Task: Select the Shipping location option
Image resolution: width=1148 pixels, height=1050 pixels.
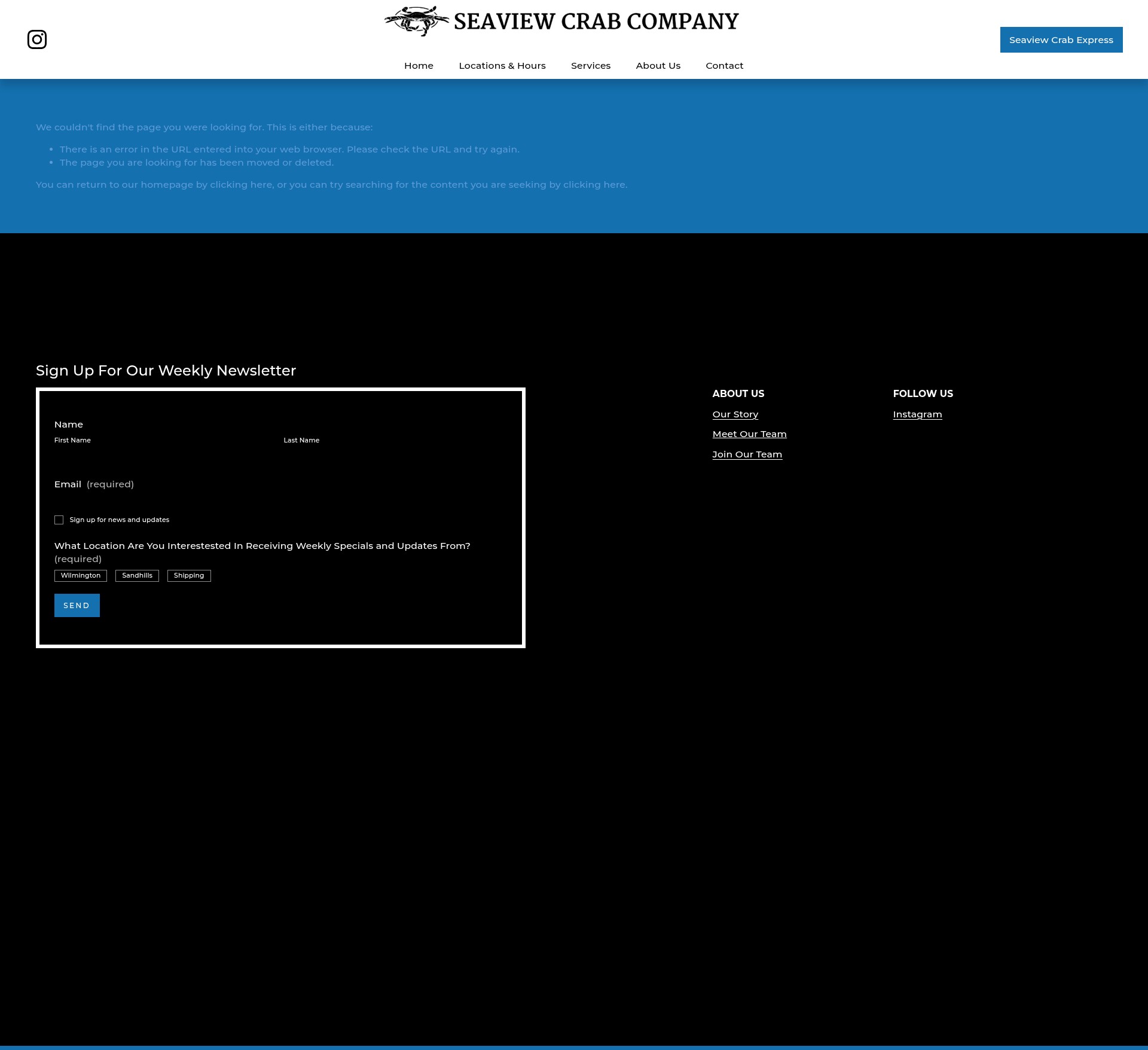Action: (189, 576)
